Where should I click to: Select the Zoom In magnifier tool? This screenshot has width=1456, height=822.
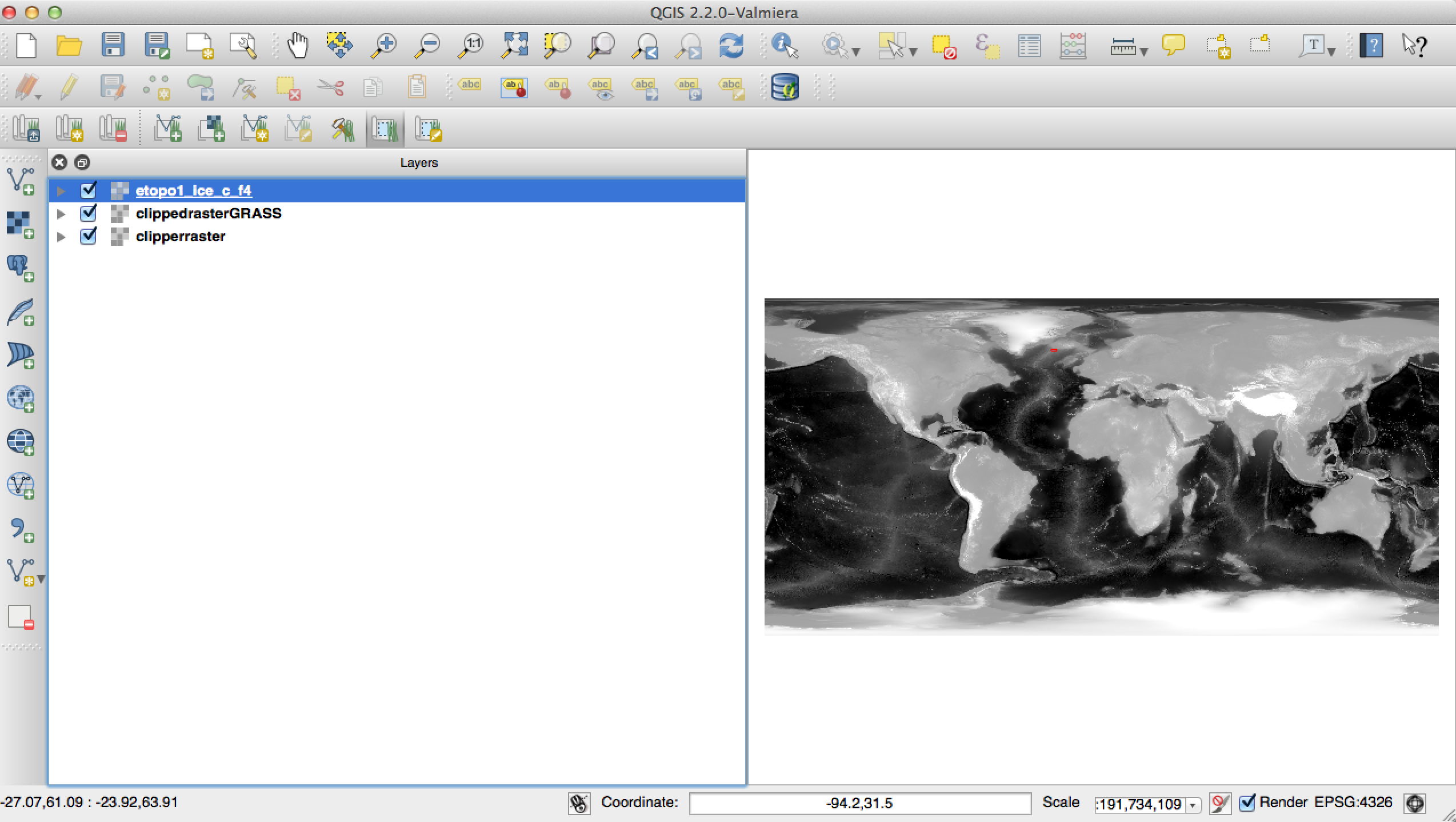click(x=384, y=45)
